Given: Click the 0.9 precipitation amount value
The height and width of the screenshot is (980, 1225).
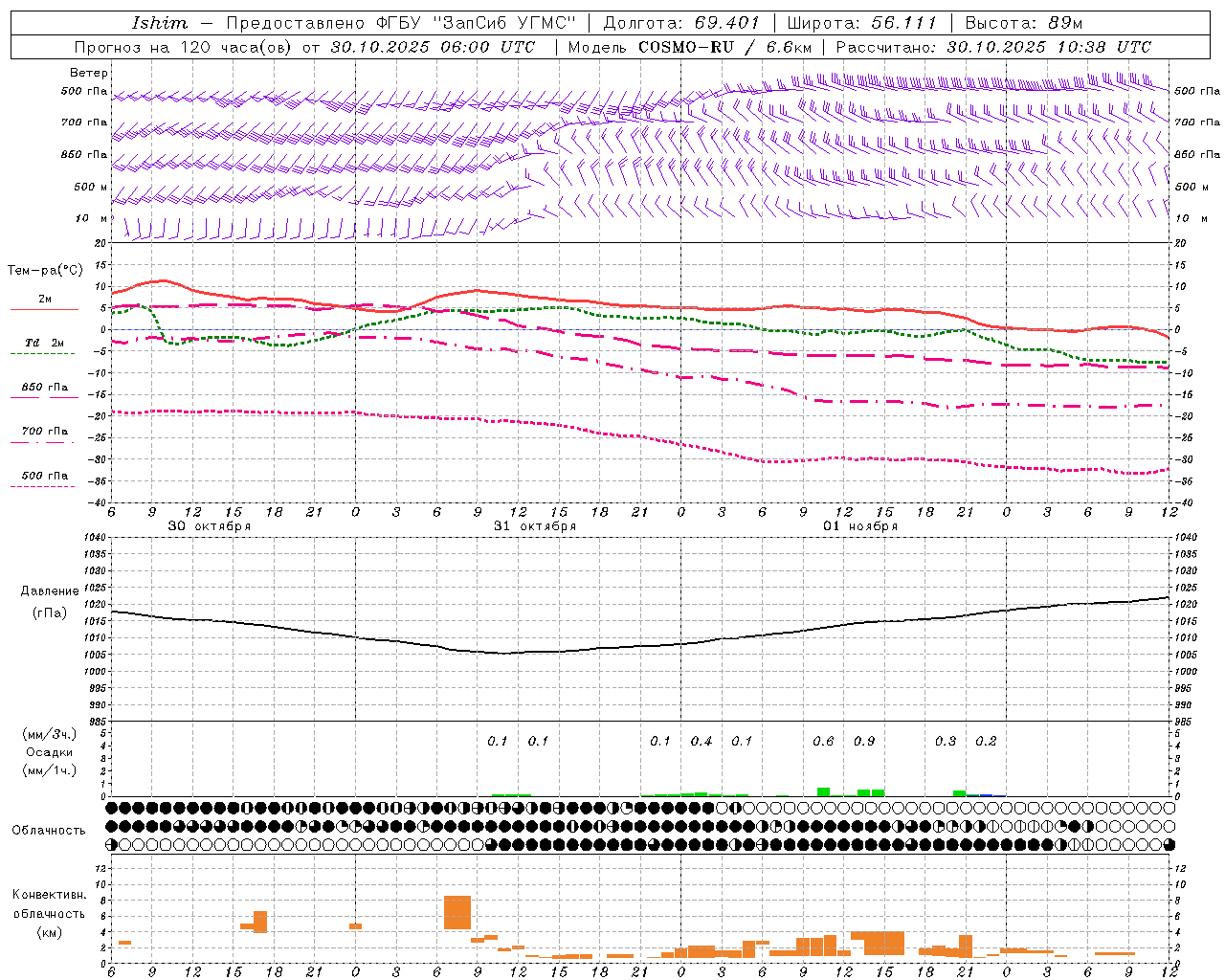Looking at the screenshot, I should click(x=864, y=741).
